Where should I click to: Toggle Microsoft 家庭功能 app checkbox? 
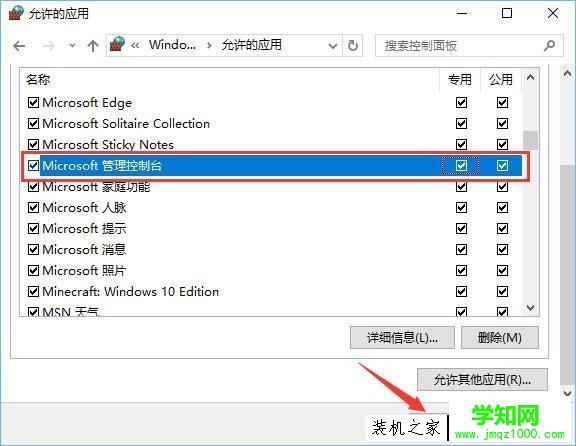33,186
